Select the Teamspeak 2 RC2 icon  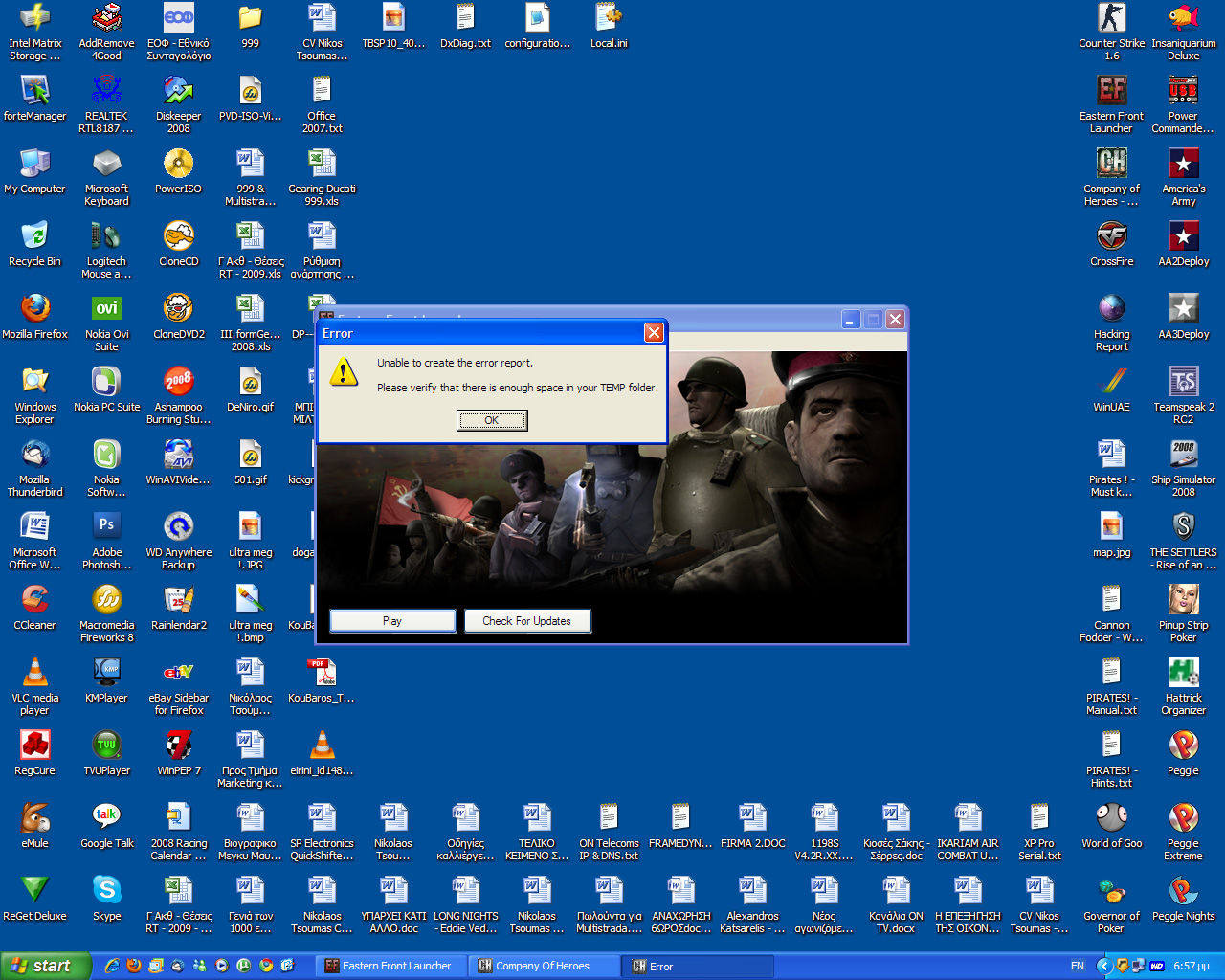(1184, 395)
